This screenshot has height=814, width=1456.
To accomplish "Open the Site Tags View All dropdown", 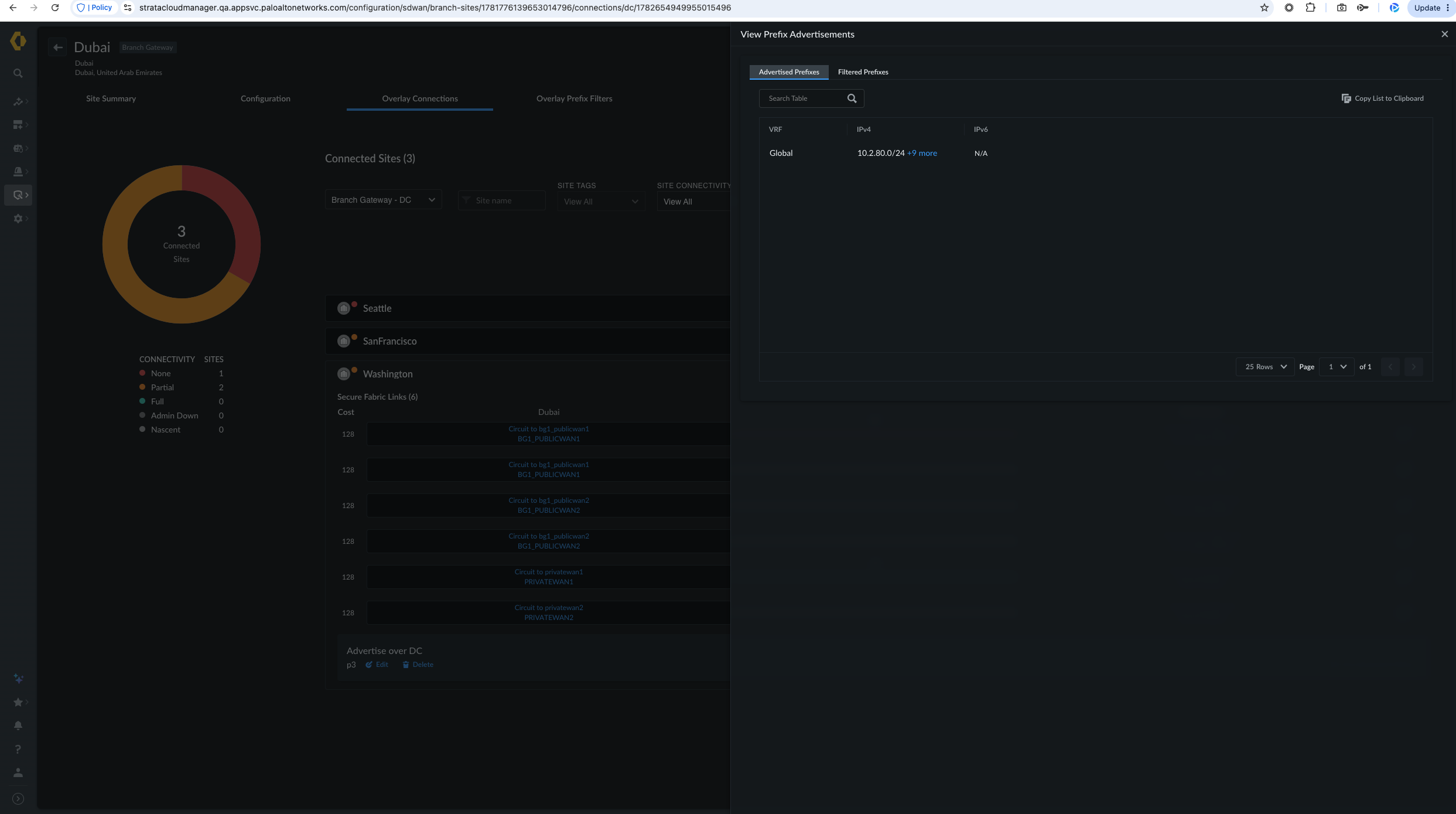I will (x=601, y=202).
